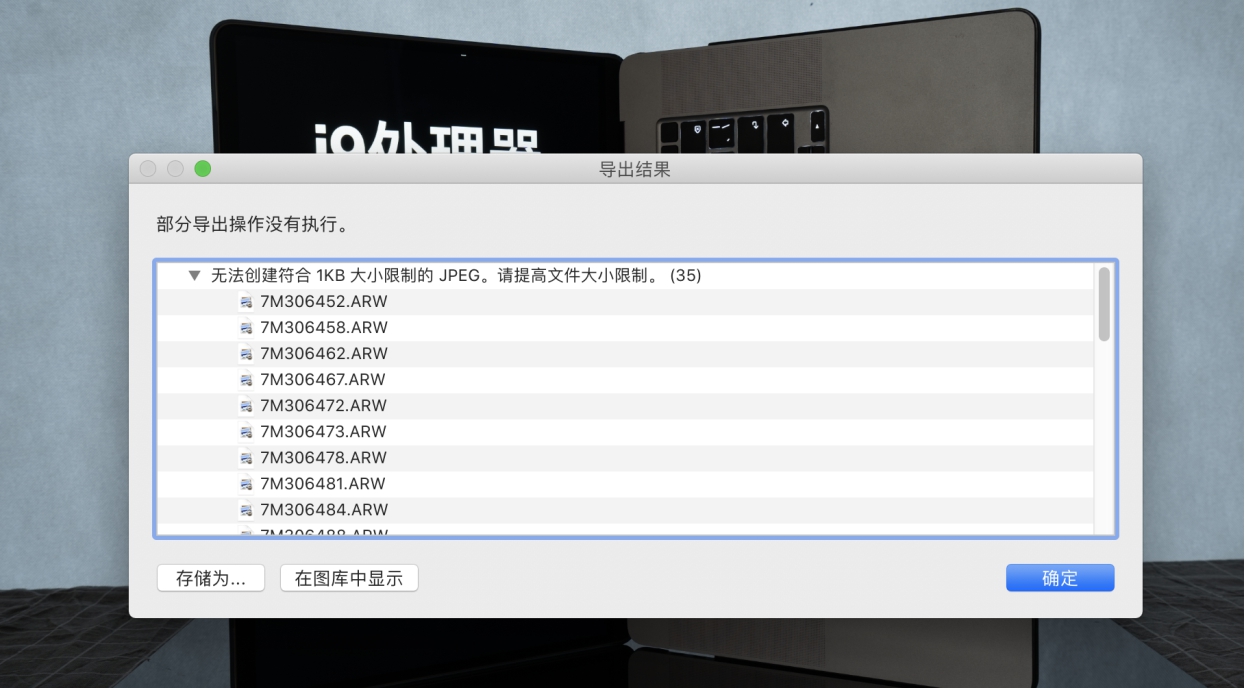Select the 7M306484.ARW list entry

click(322, 509)
